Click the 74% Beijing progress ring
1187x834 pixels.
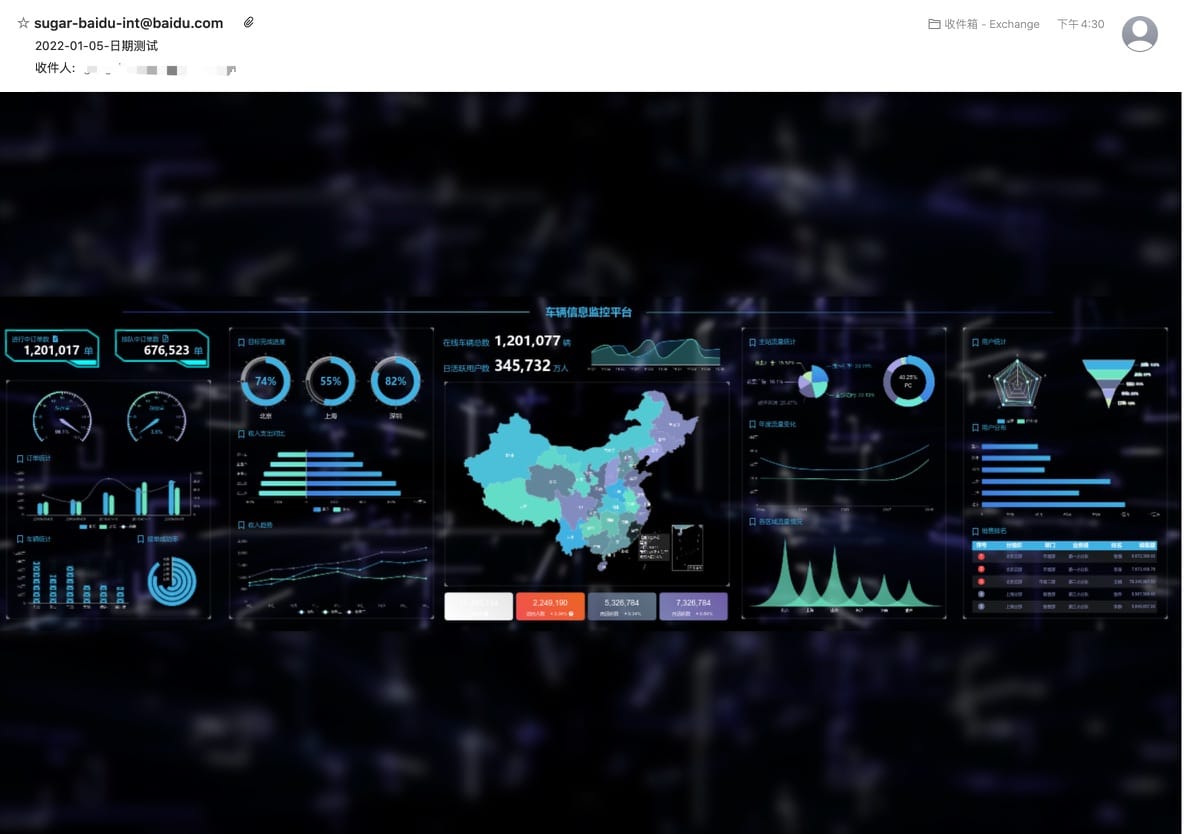(x=265, y=381)
